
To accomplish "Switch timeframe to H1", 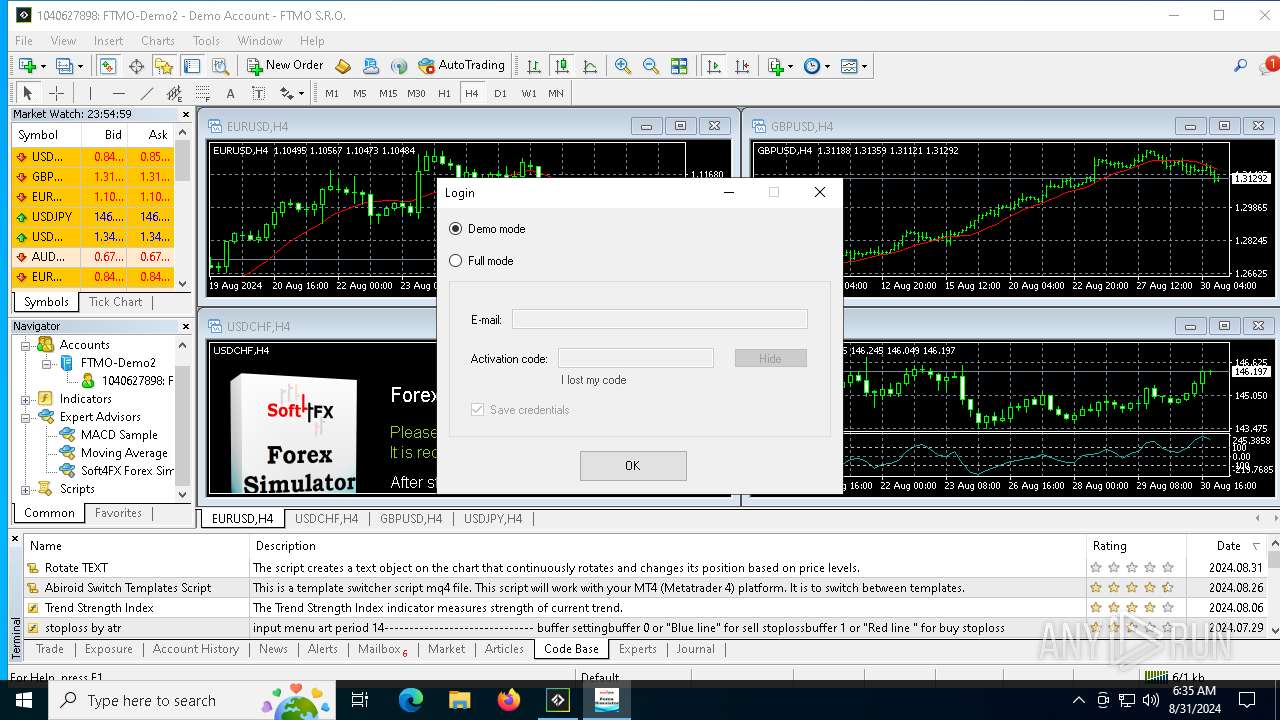I will [x=444, y=93].
